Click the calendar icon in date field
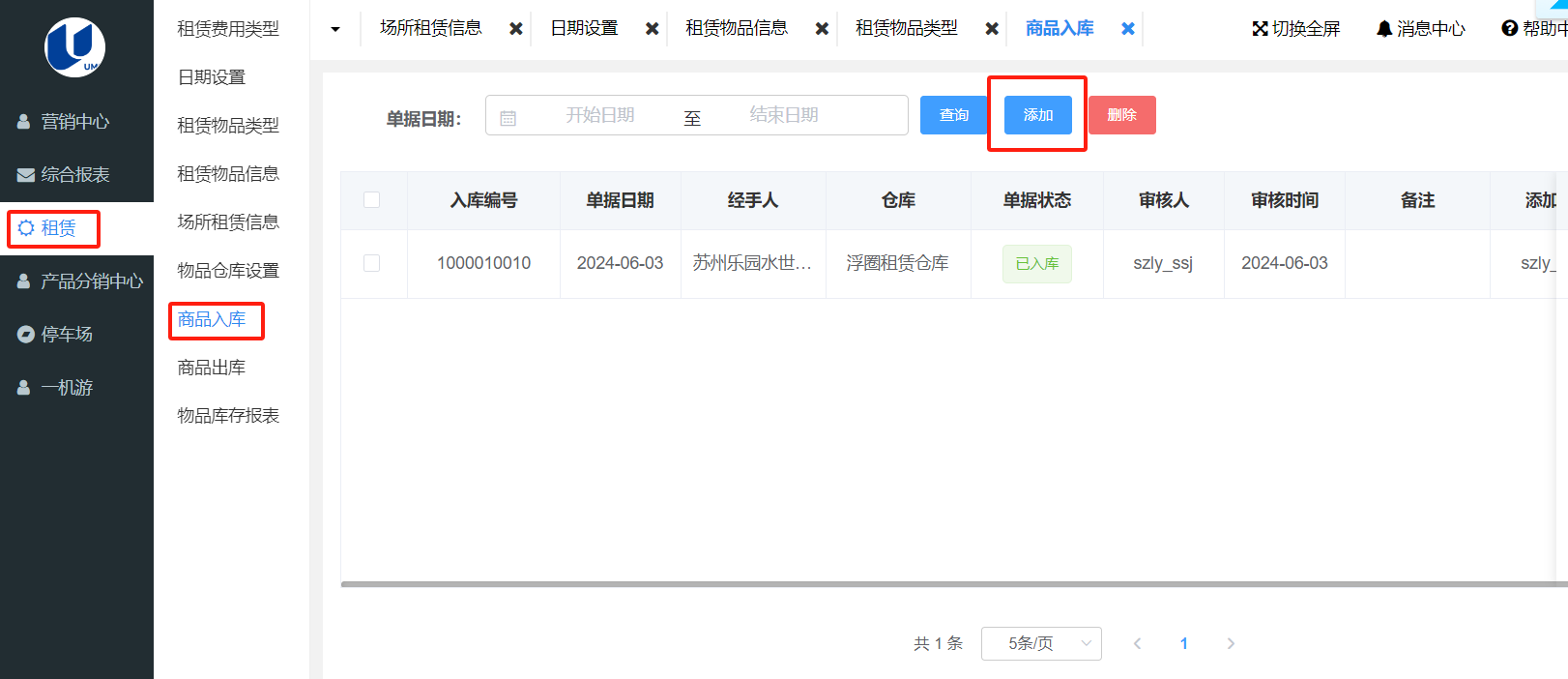 (x=508, y=118)
